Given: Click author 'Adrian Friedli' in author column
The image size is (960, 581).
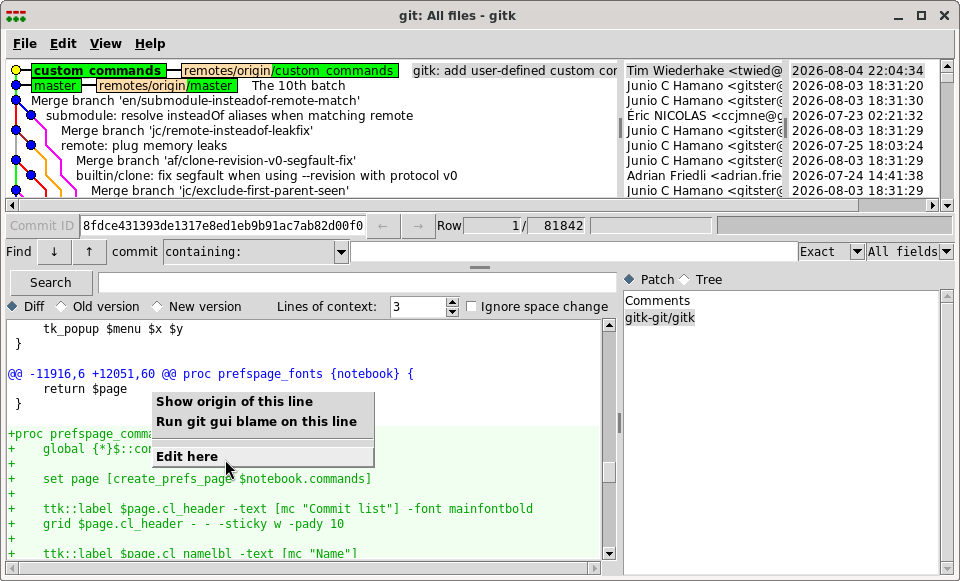Looking at the screenshot, I should click(704, 176).
